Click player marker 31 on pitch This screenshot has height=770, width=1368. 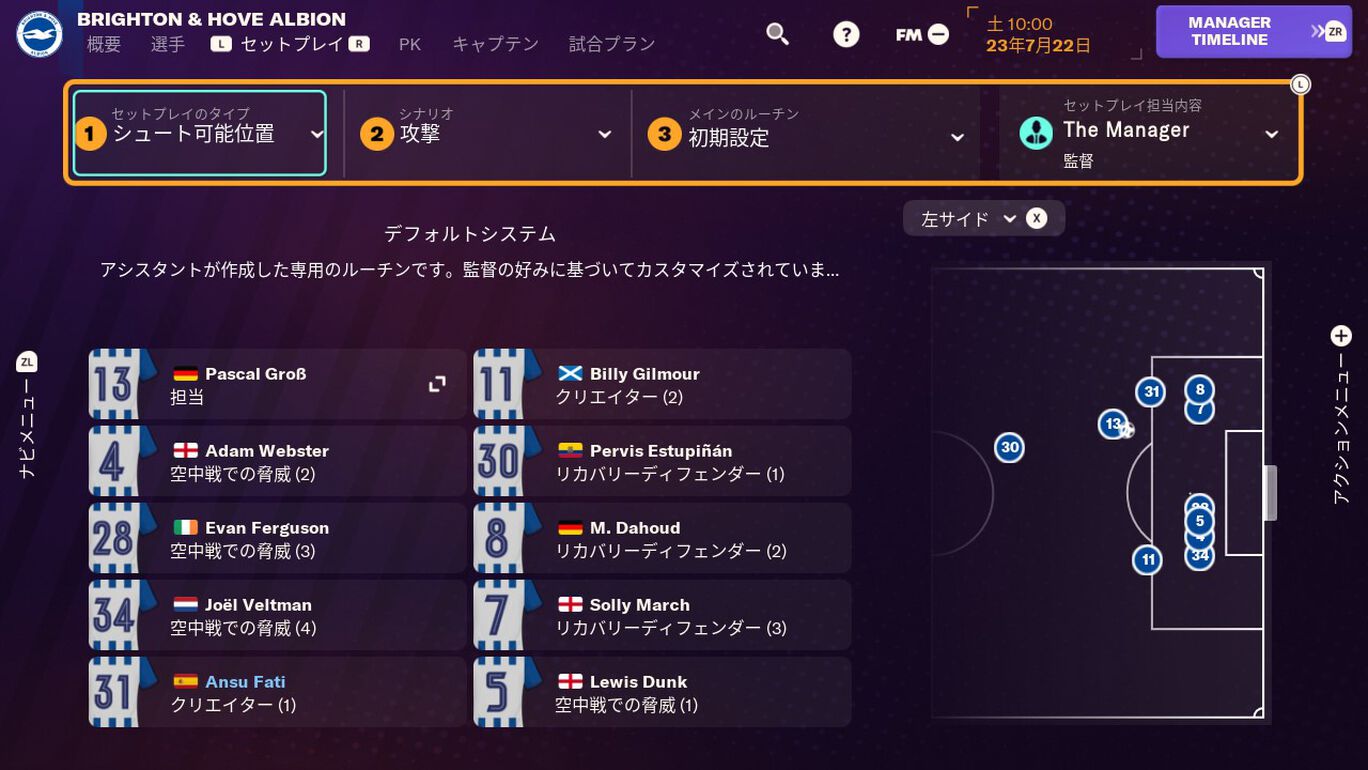pyautogui.click(x=1151, y=392)
